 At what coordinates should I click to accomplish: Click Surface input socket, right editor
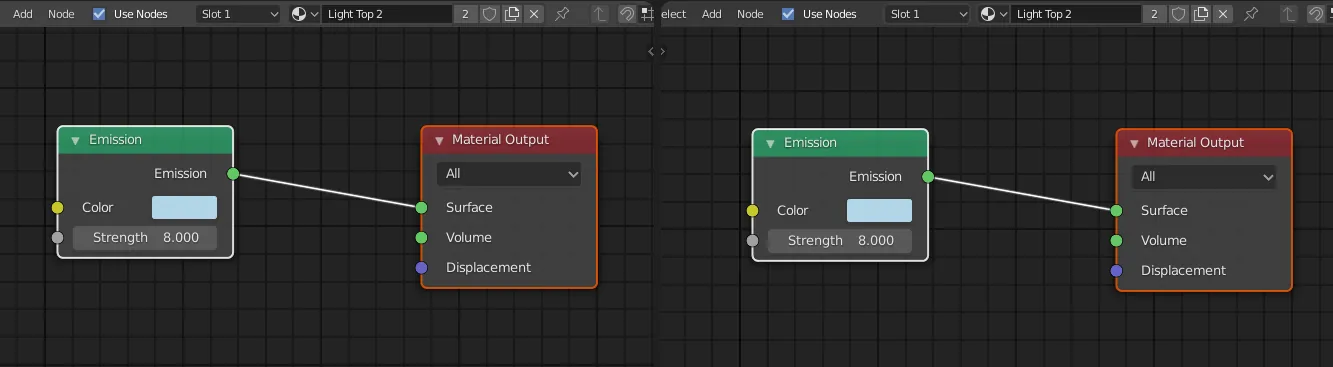tap(1116, 211)
